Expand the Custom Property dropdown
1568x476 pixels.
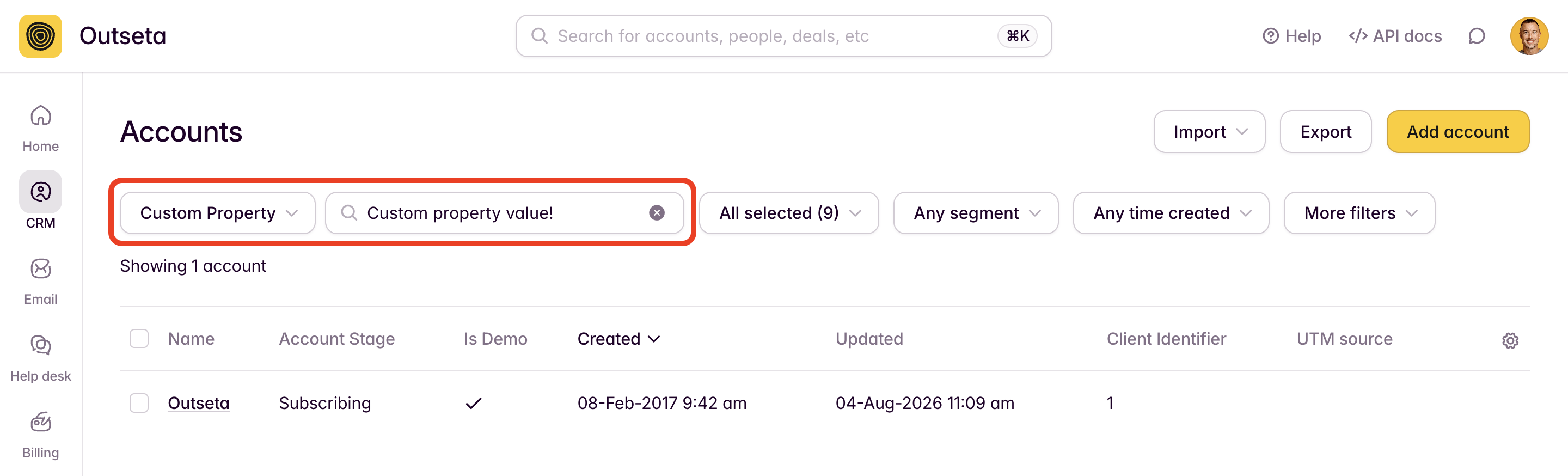click(218, 213)
